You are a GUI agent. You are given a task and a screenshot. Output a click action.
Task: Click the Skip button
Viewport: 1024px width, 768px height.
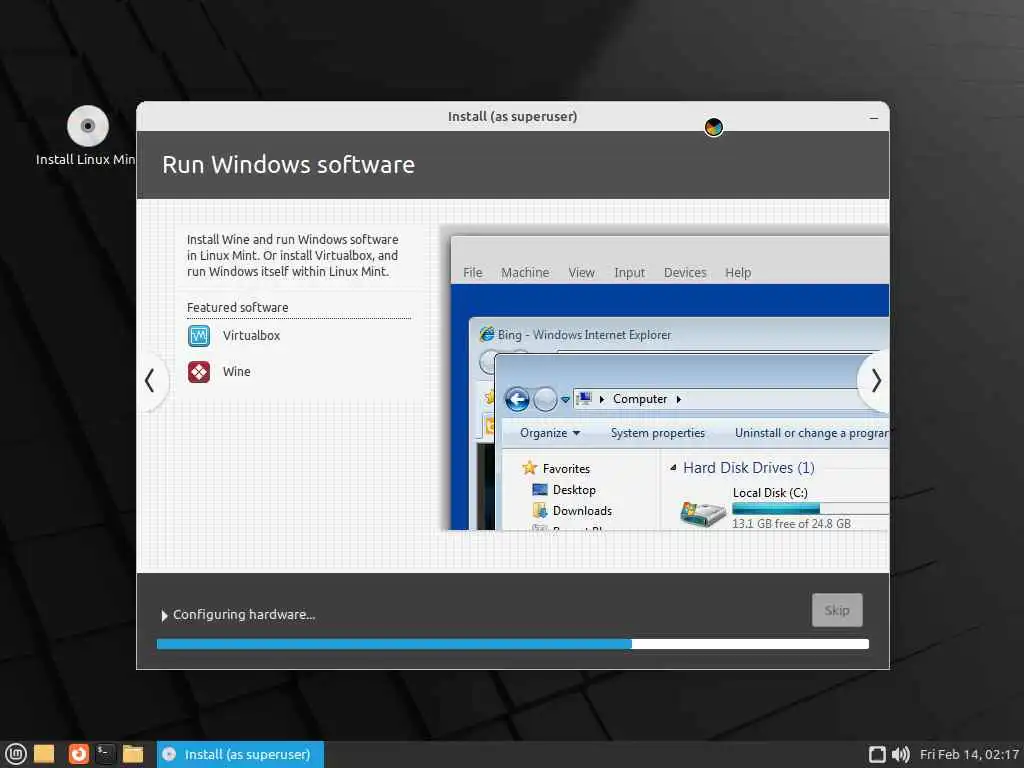click(x=837, y=610)
